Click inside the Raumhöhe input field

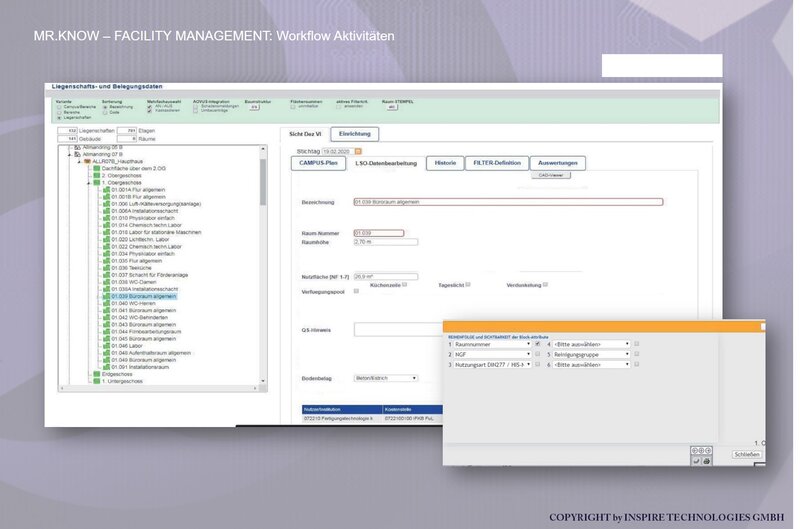(x=386, y=242)
